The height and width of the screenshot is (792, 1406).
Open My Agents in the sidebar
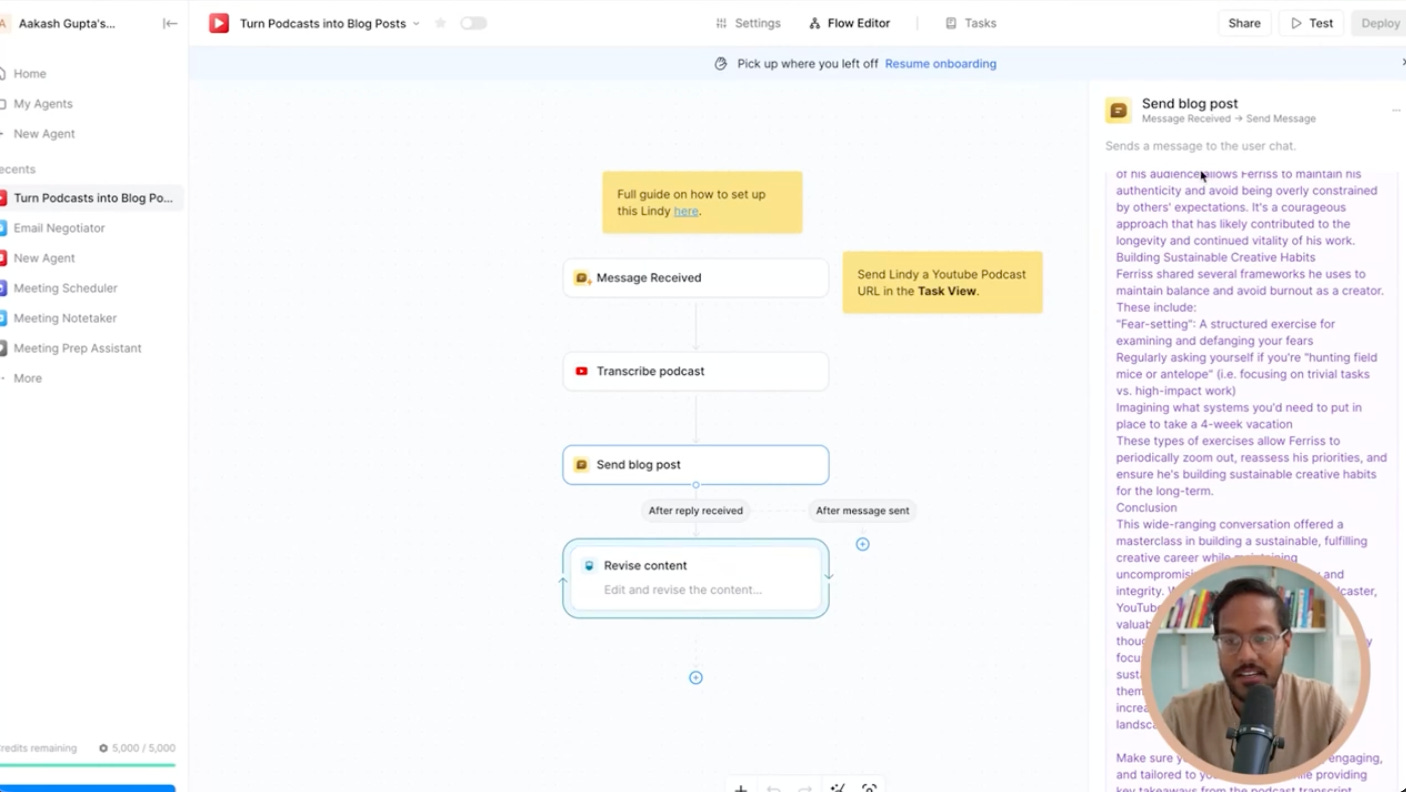43,103
